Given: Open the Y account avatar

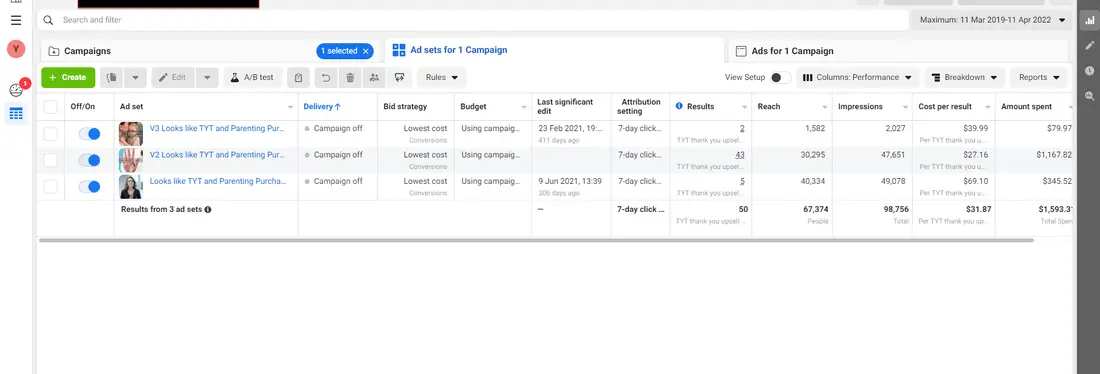Looking at the screenshot, I should [16, 49].
